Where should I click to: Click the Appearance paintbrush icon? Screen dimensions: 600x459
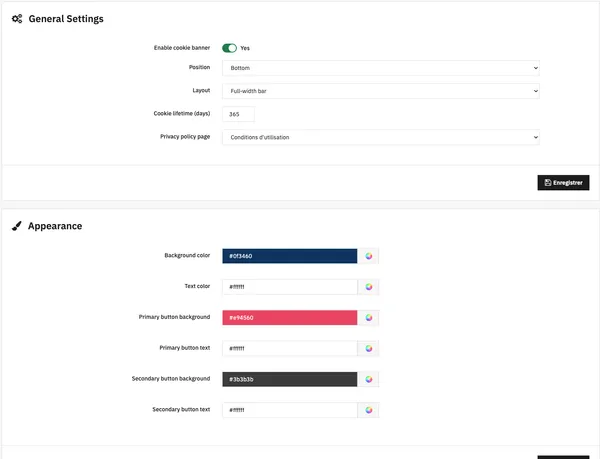click(x=16, y=226)
